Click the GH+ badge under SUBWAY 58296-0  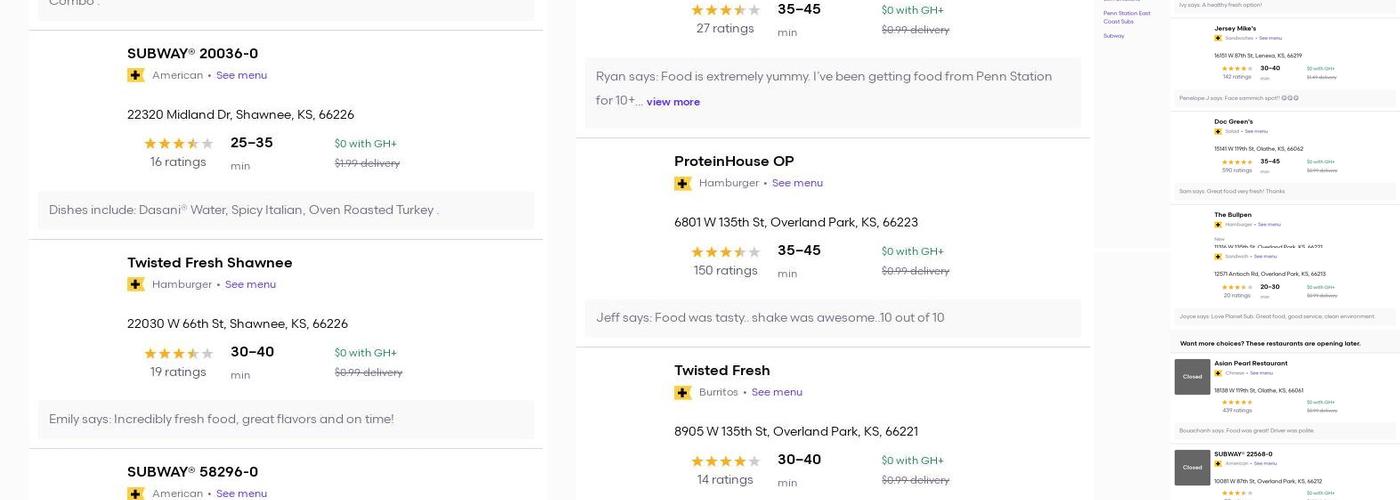pyautogui.click(x=136, y=493)
